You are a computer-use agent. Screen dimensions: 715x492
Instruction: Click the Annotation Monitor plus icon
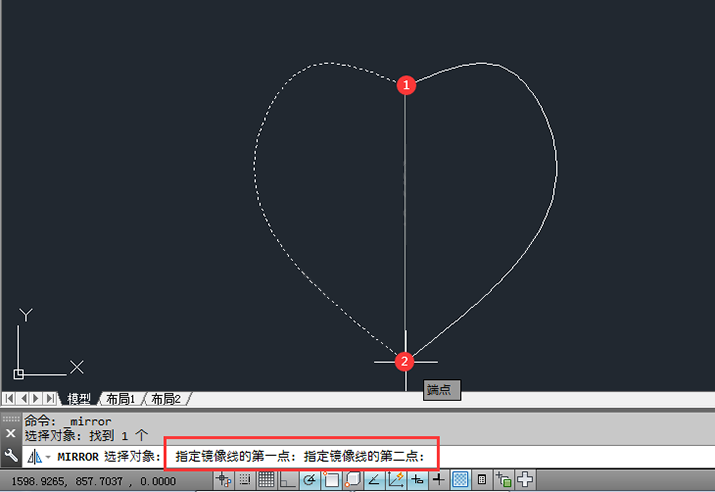tap(525, 480)
